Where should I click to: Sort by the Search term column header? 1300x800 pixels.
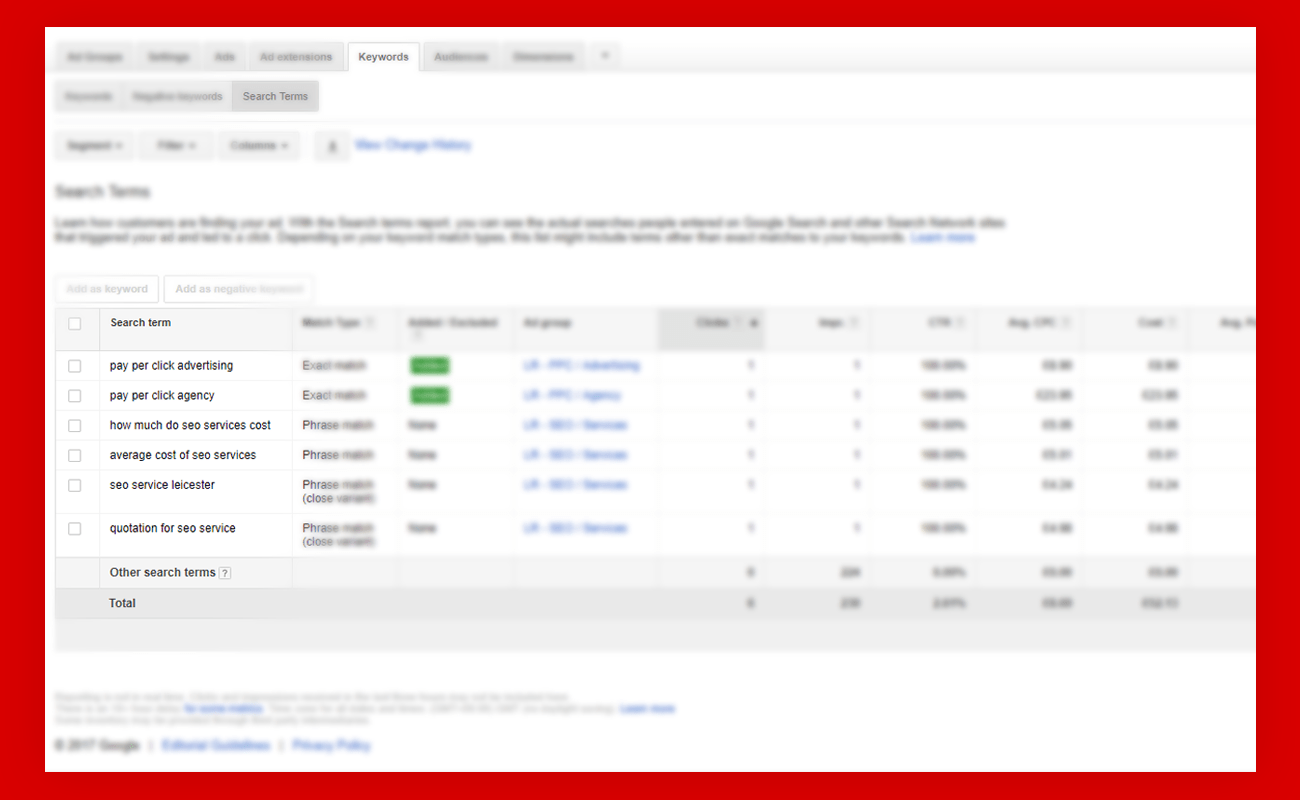141,323
